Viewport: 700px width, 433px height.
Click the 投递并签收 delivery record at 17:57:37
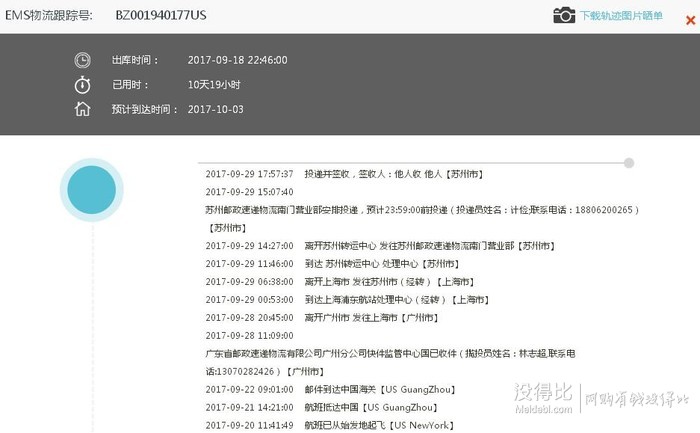coord(344,174)
